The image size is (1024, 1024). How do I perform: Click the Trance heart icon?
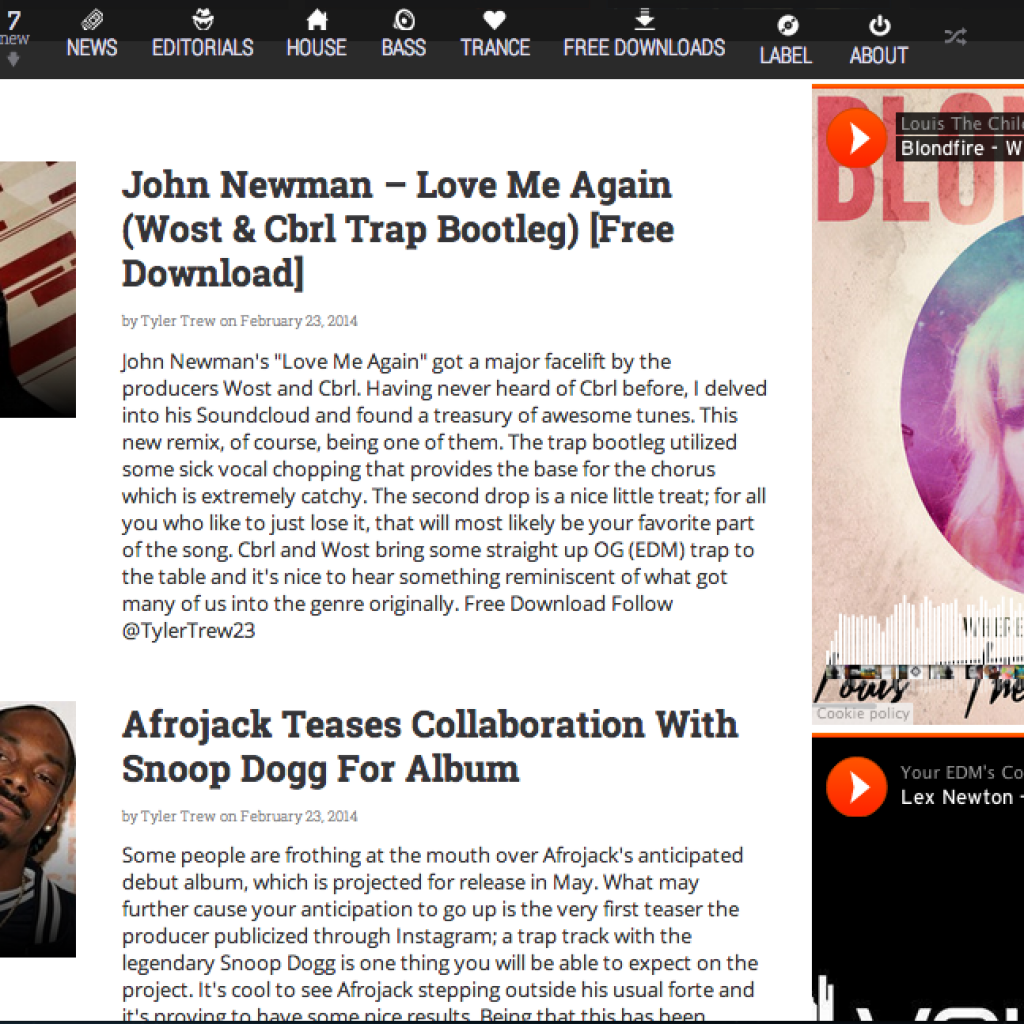494,19
